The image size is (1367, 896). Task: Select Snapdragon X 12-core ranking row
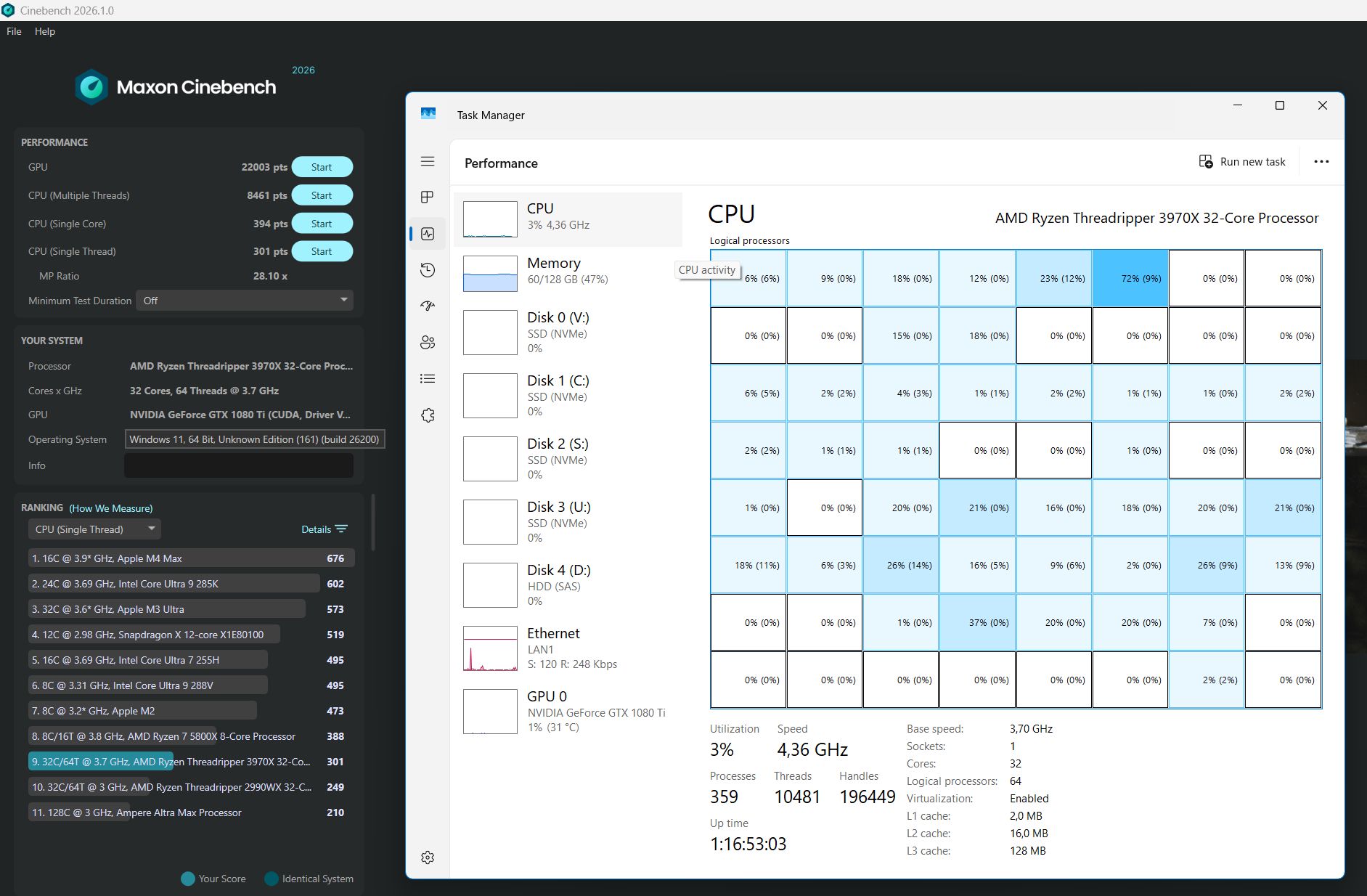click(192, 635)
